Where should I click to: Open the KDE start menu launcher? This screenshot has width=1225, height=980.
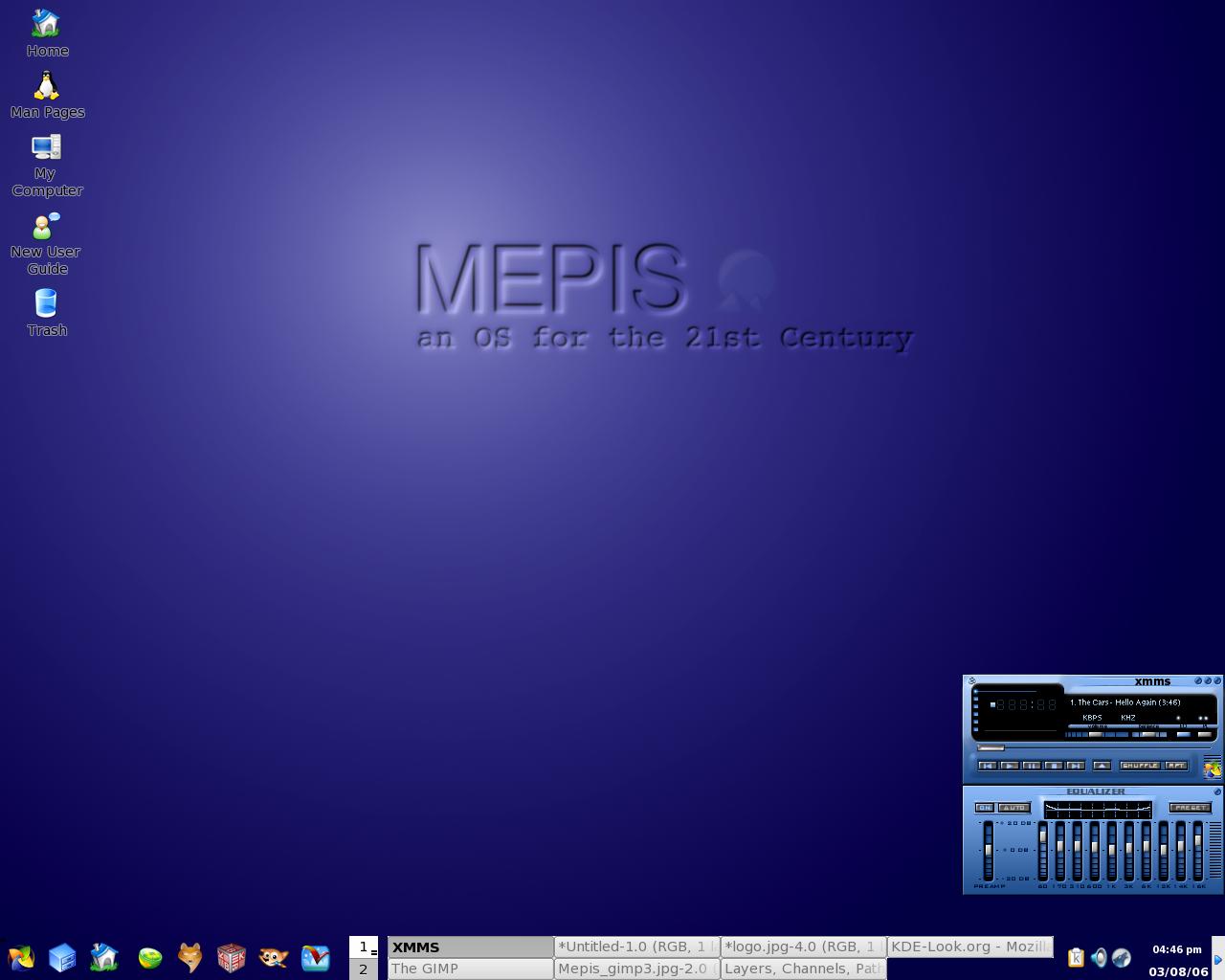(21, 957)
